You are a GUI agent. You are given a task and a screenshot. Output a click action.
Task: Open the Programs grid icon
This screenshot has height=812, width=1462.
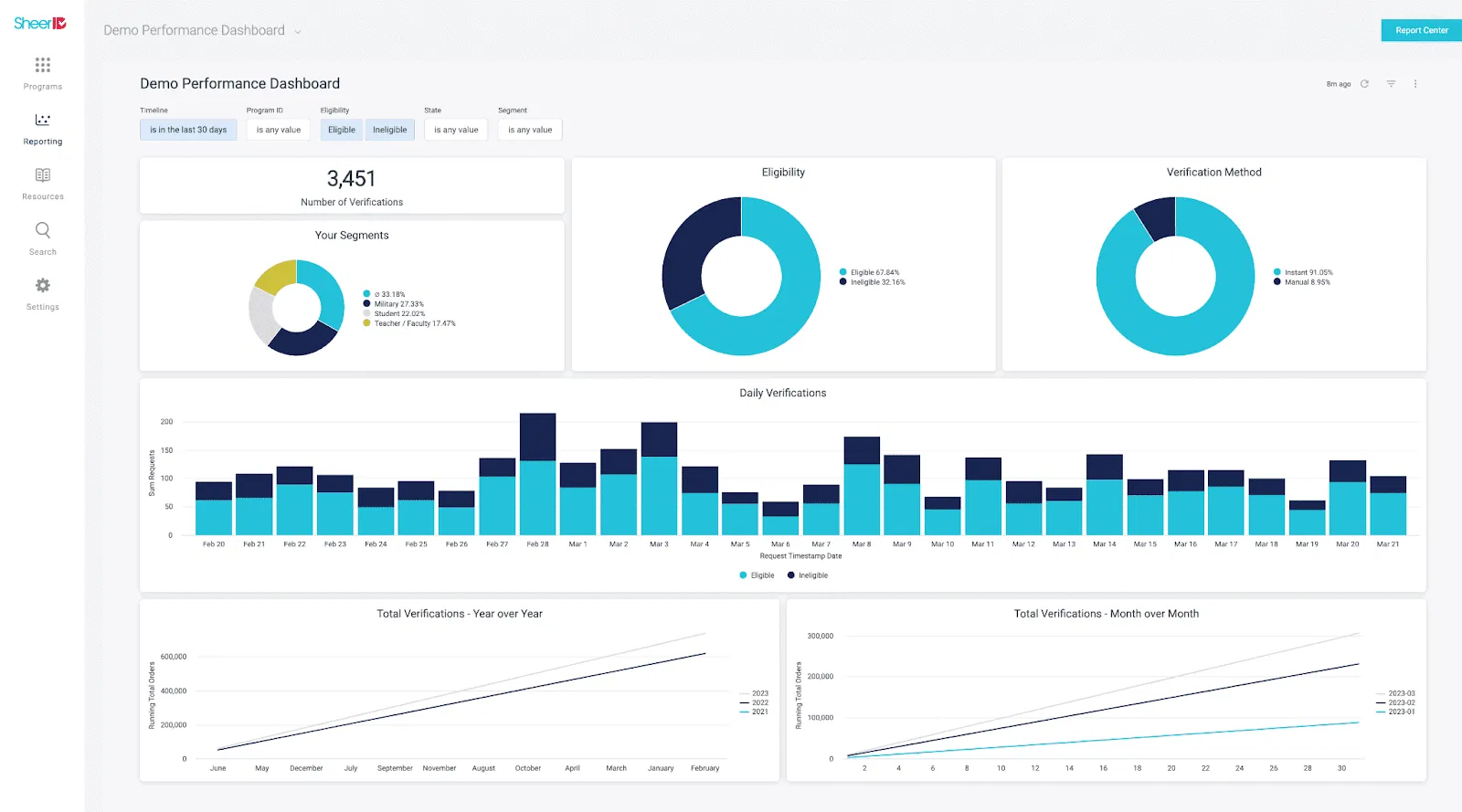click(43, 65)
